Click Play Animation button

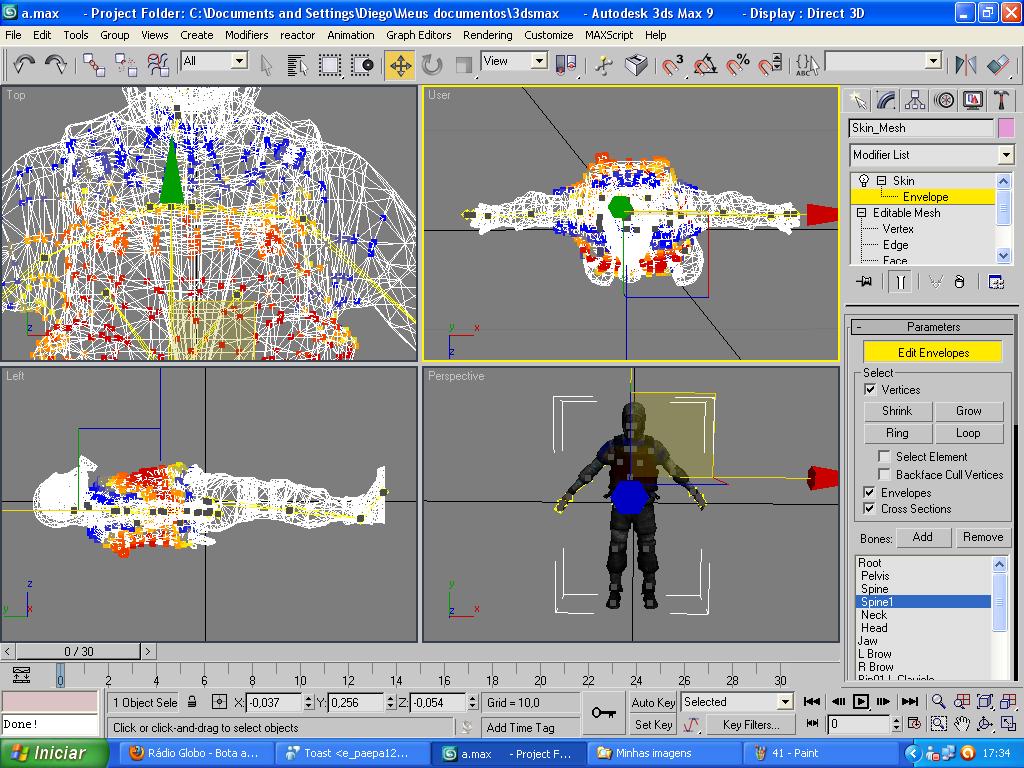(860, 702)
